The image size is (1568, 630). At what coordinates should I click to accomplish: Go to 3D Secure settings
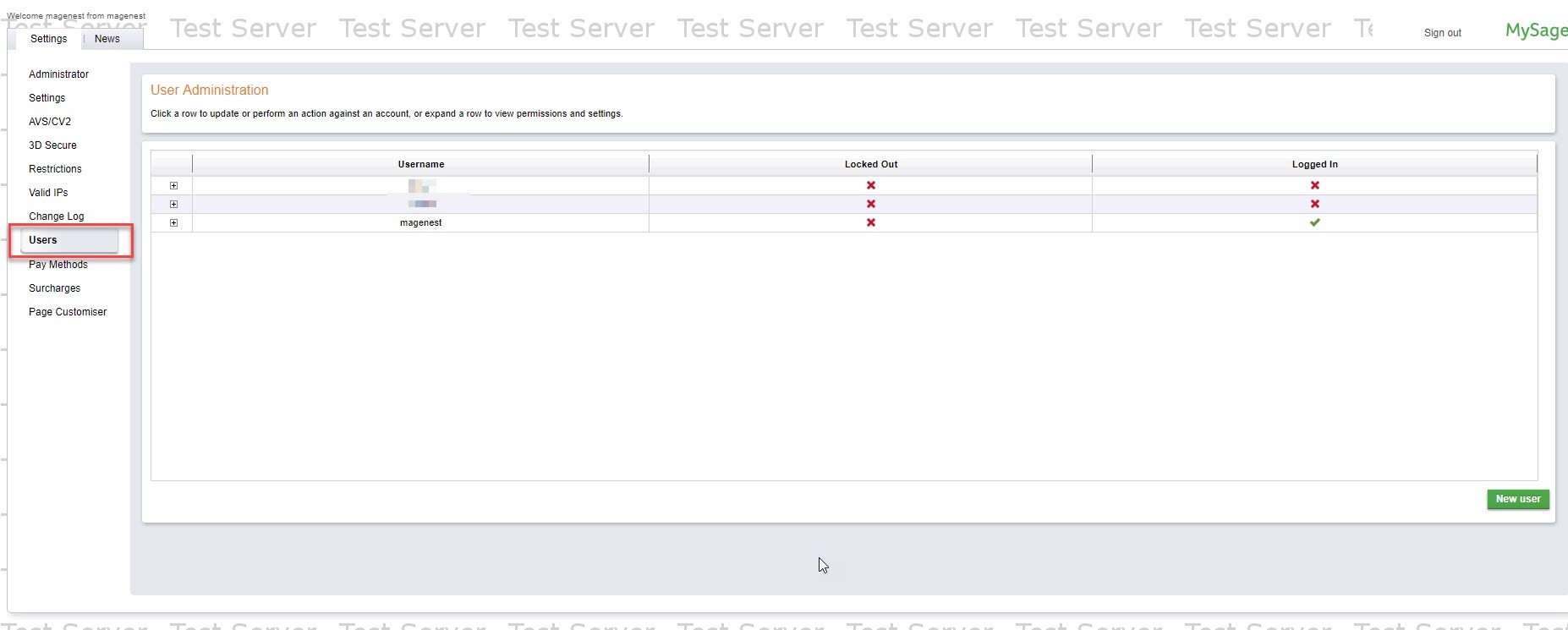tap(52, 145)
